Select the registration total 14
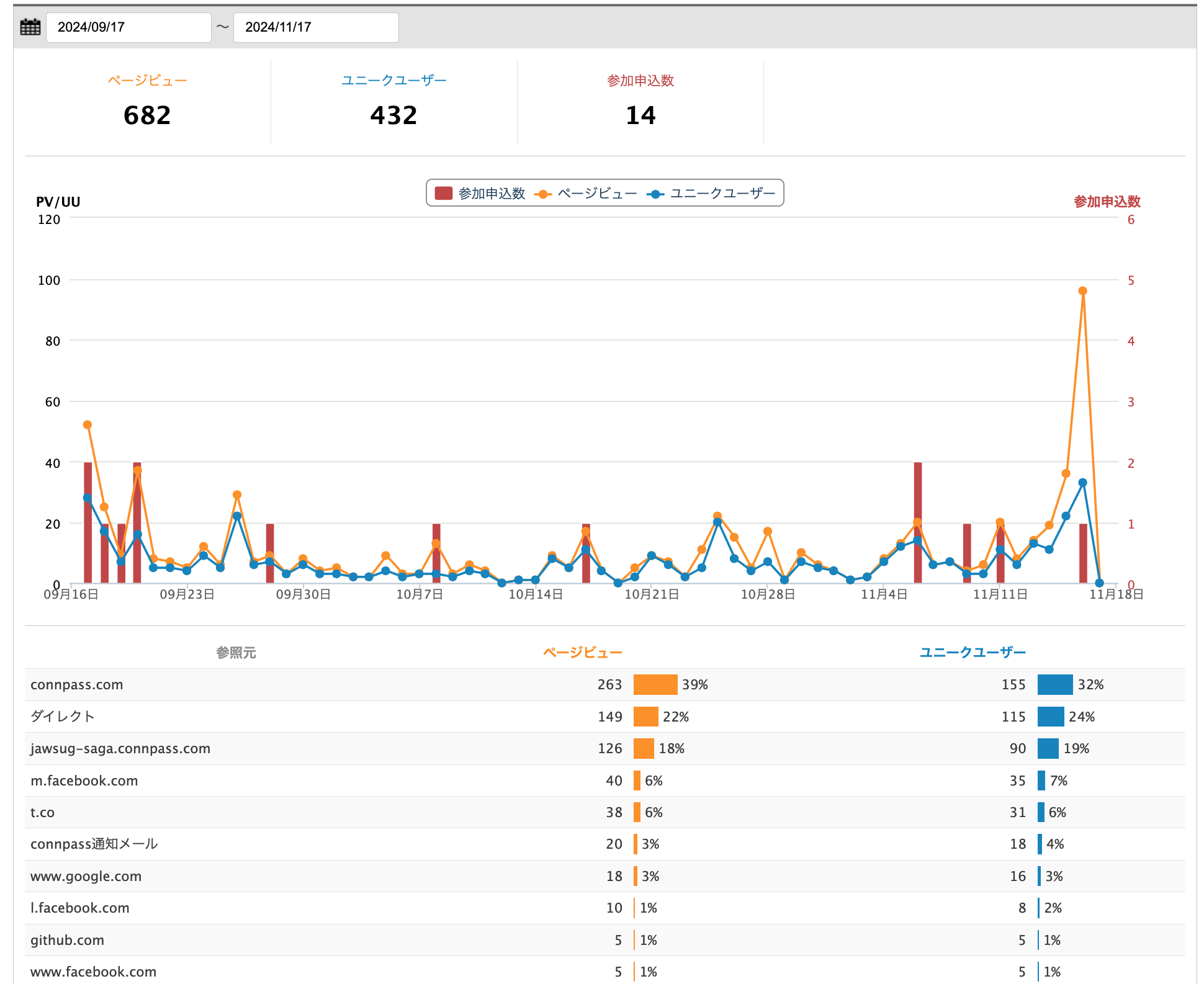1204x984 pixels. click(x=640, y=115)
